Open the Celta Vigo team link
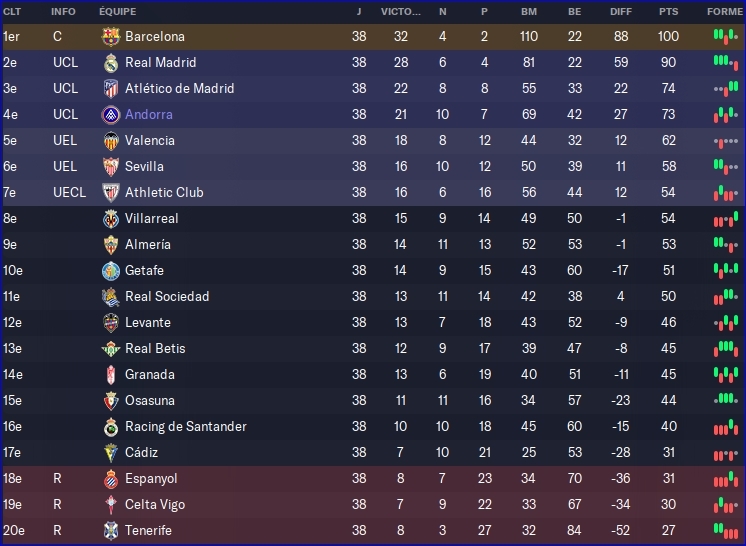Screen dimensions: 746x546 155,504
